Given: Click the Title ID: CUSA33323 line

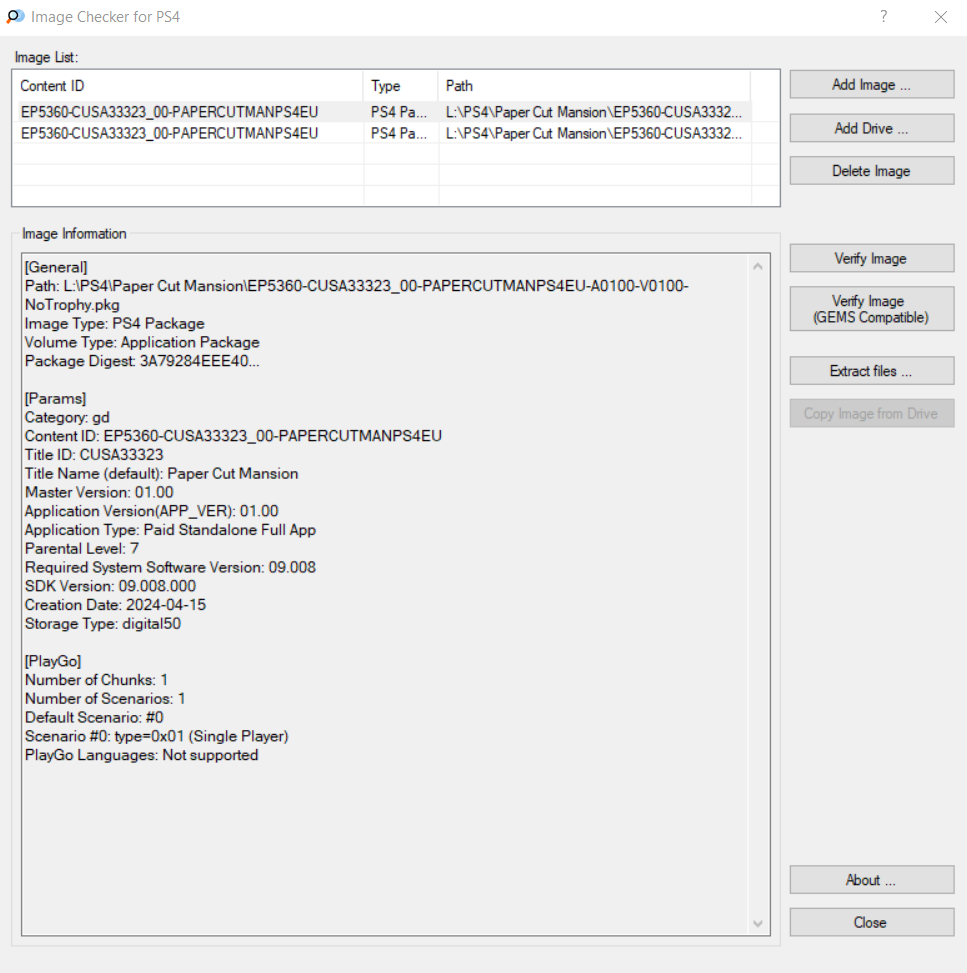Looking at the screenshot, I should coord(94,455).
